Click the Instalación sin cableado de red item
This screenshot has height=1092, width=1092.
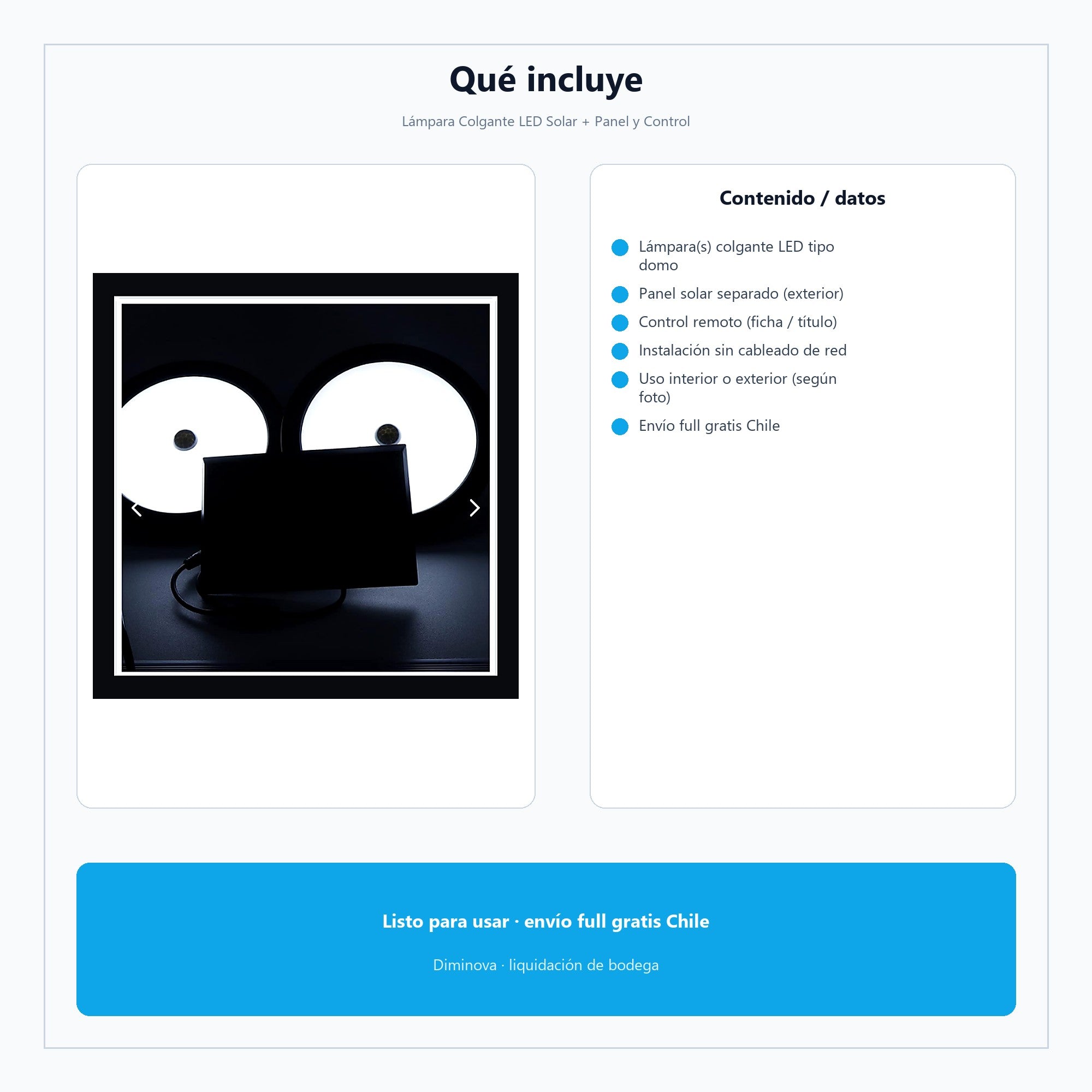743,351
